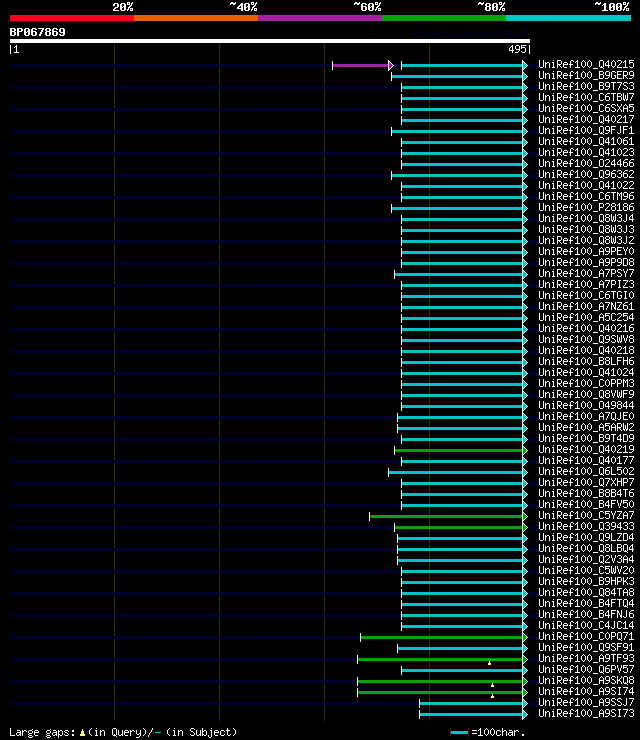640x740 pixels.
Task: Open the UniRef100_Q6PV57 hit label
Action: pyautogui.click(x=586, y=669)
